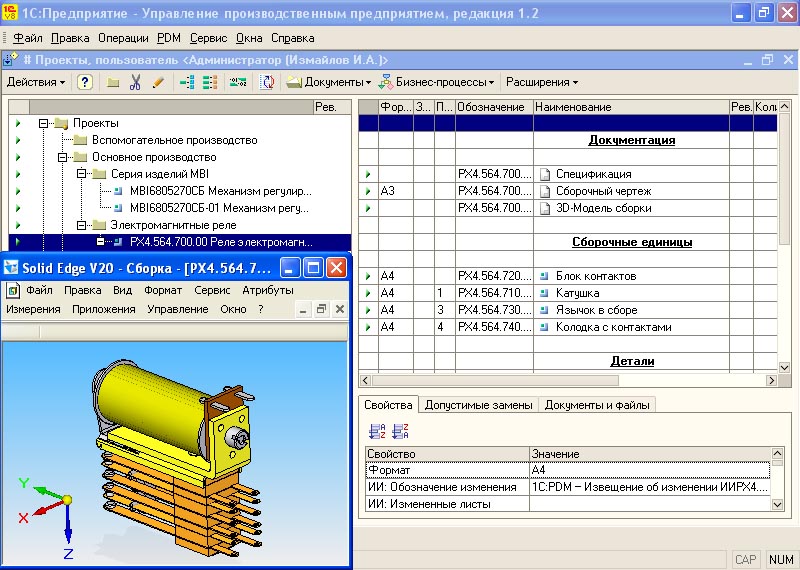This screenshot has width=800, height=570.
Task: Click the new folder toolbar icon
Action: coord(113,82)
